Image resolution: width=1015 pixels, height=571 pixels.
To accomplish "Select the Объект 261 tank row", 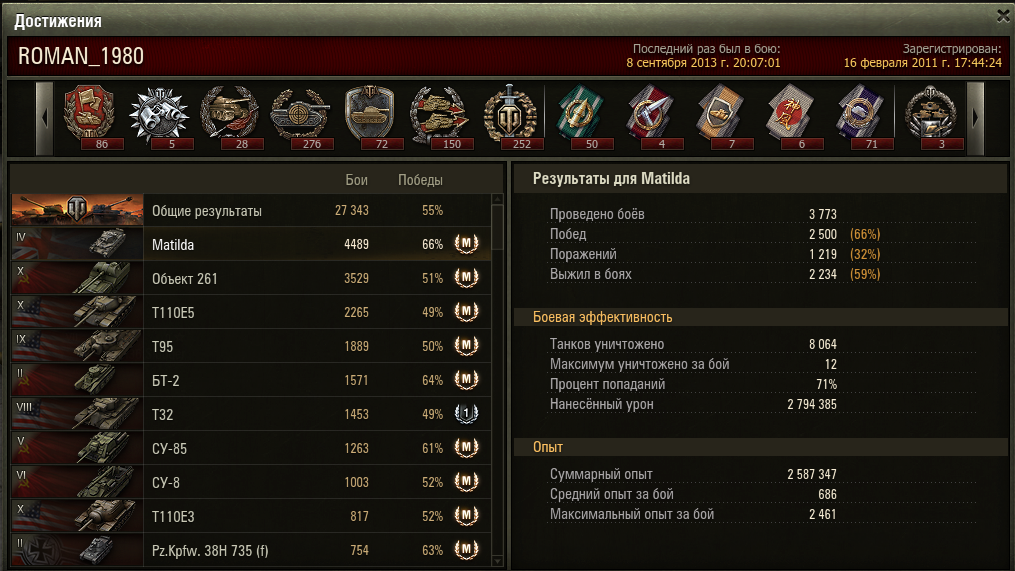I will (251, 278).
